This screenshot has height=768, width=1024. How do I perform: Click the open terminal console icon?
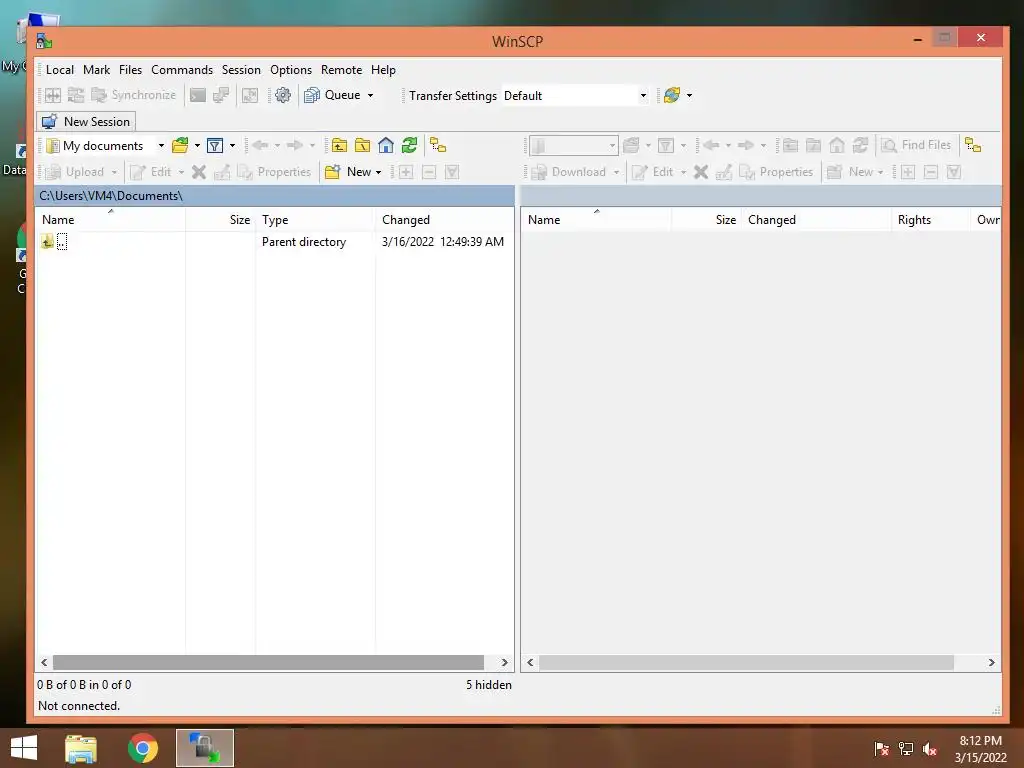[198, 95]
